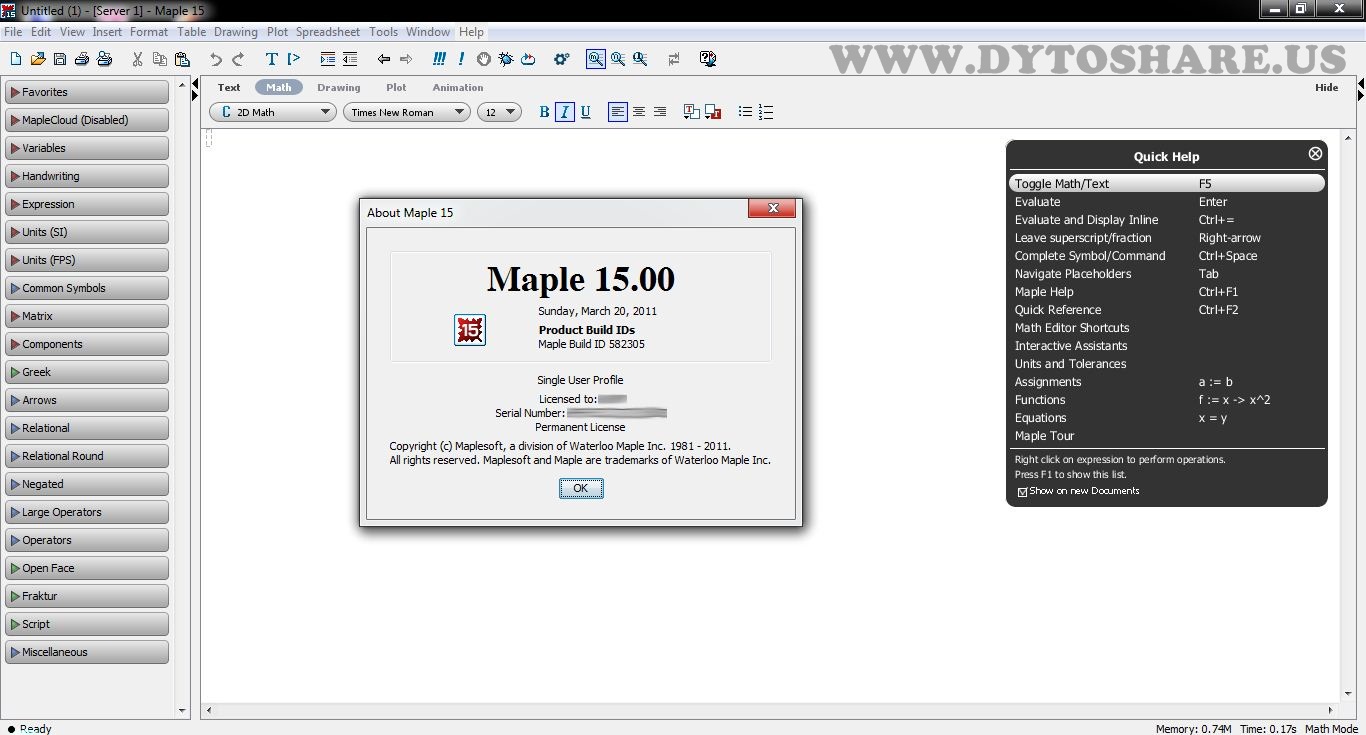Expand the Common Symbols palette
The image size is (1366, 735).
[87, 288]
